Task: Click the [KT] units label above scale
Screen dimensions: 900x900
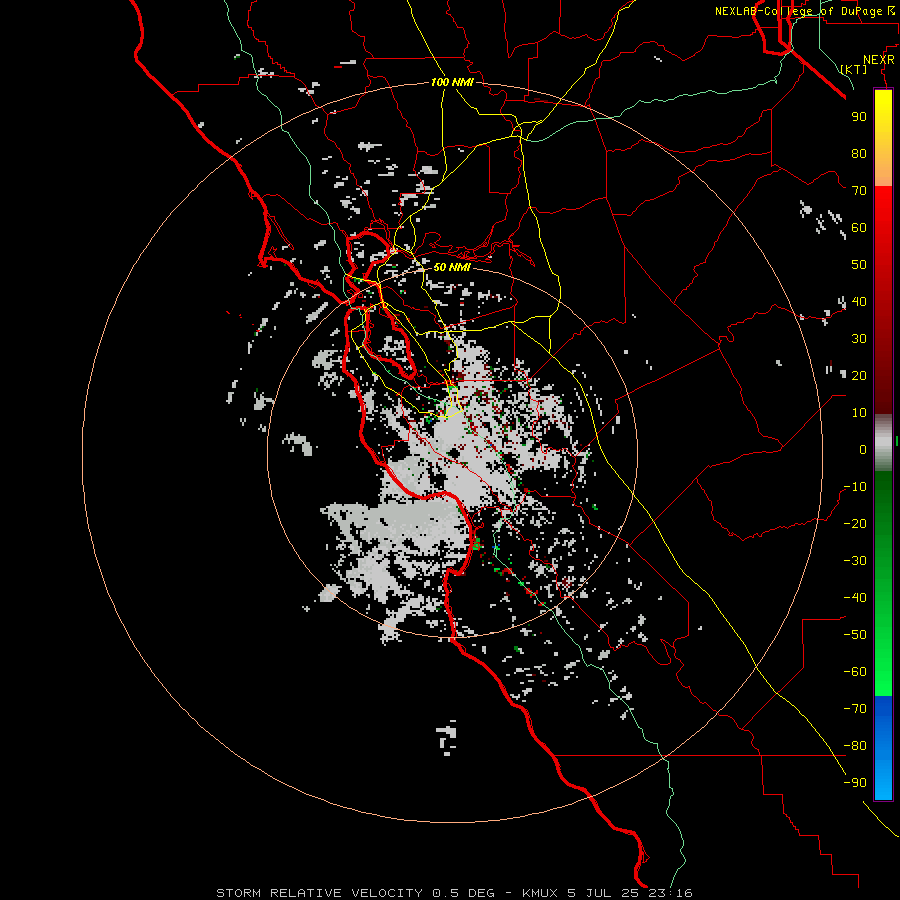Action: (854, 69)
